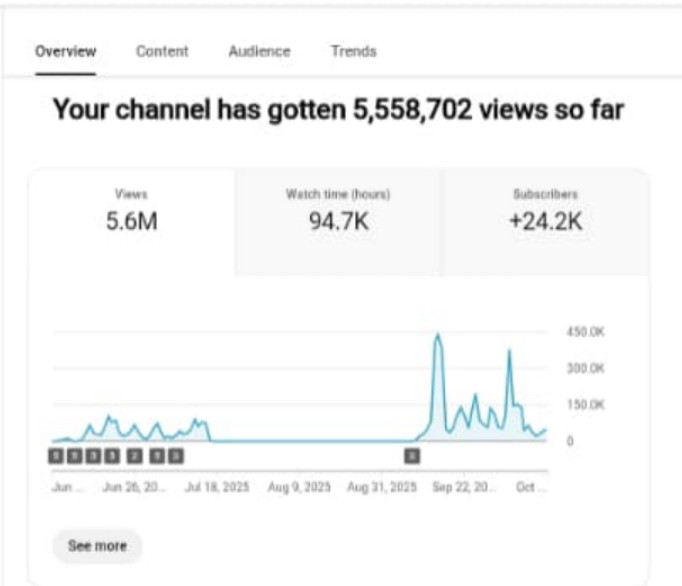The width and height of the screenshot is (682, 586).
Task: Click the first video publish marker on the left
Action: point(56,456)
